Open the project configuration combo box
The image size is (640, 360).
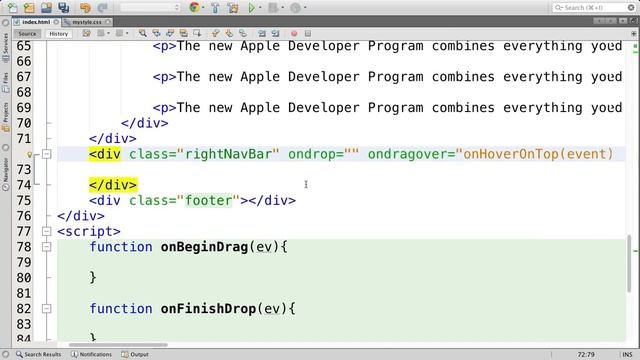click(x=150, y=7)
